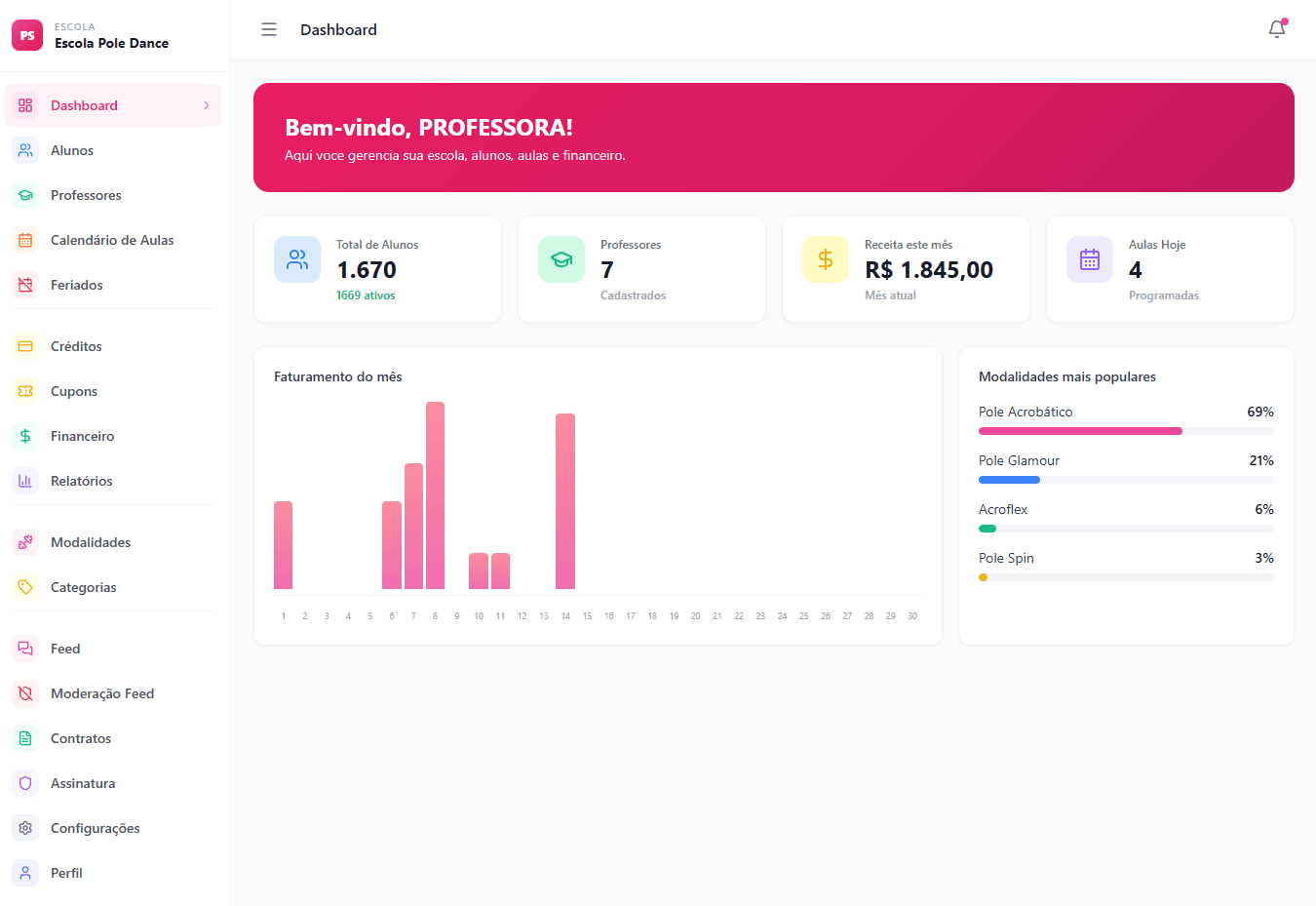This screenshot has height=906, width=1316.
Task: Click the Acroflex progress bar
Action: tap(1126, 529)
